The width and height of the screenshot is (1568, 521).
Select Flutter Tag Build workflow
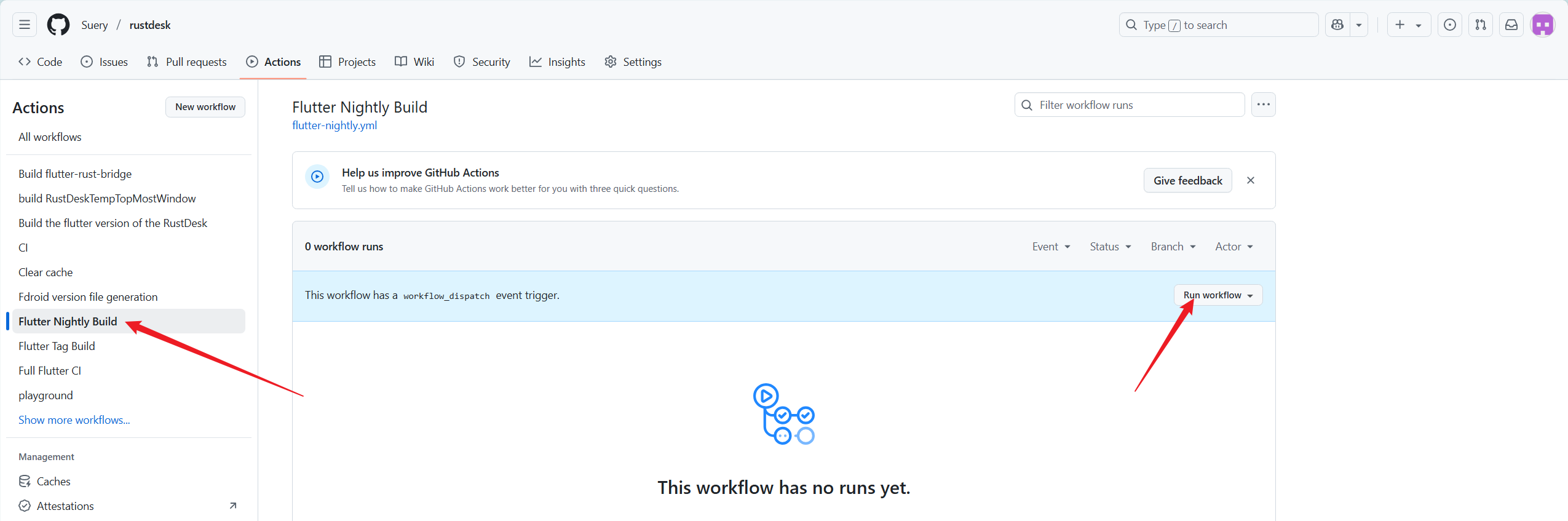pos(129,346)
